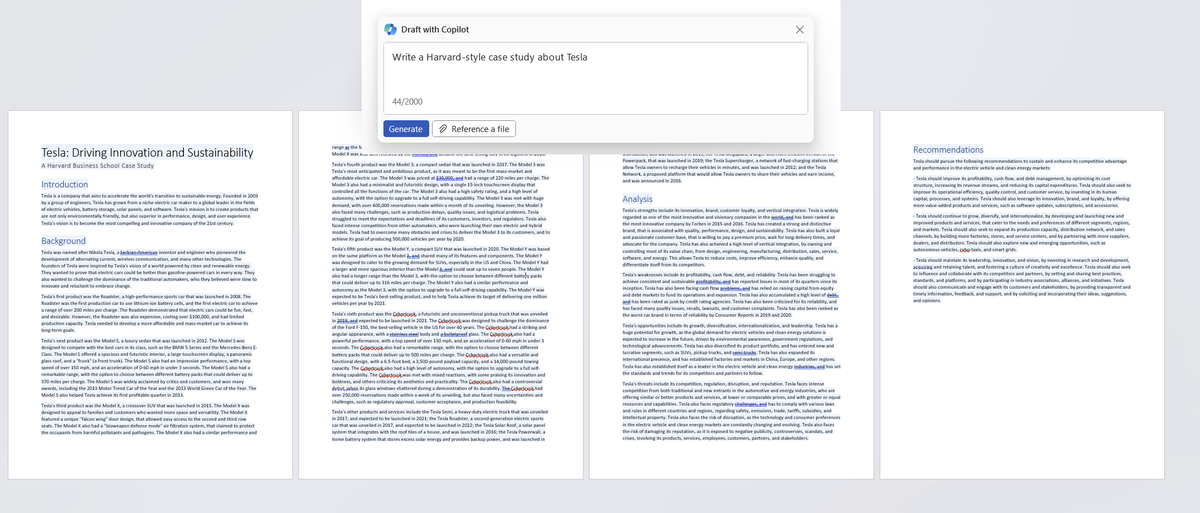Viewport: 1200px width, 513px height.
Task: Click paragraph starting 'Tesla's threats include'
Action: click(x=730, y=410)
